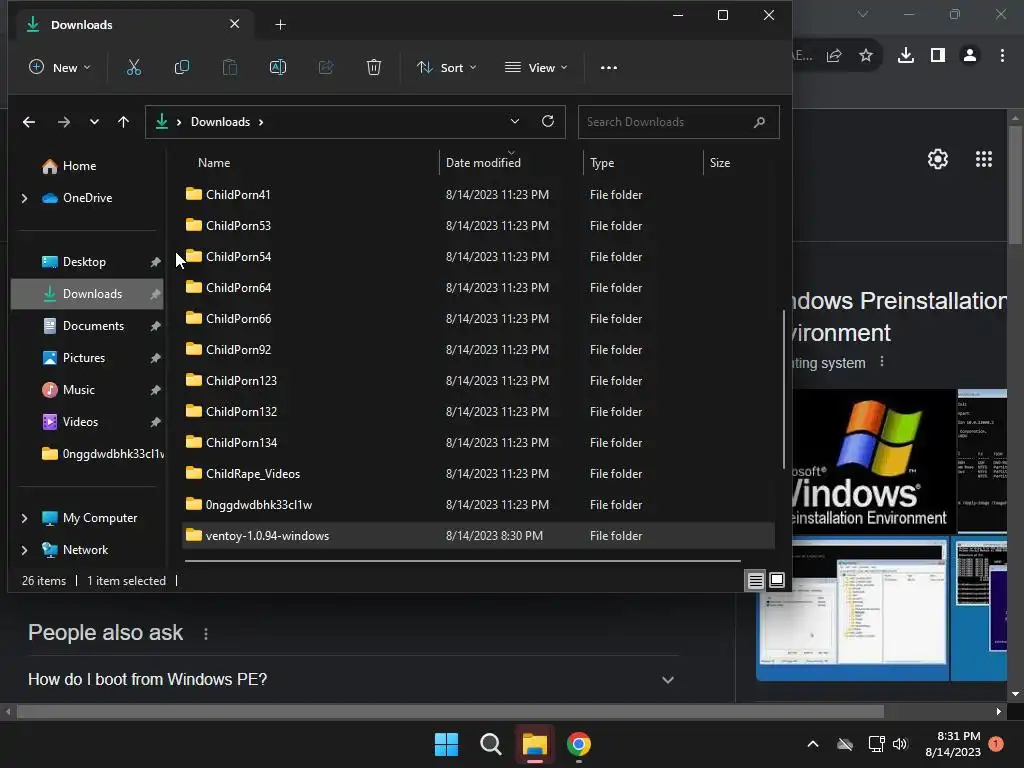Click Chrome page's vertical scrollbar

[x=1015, y=187]
